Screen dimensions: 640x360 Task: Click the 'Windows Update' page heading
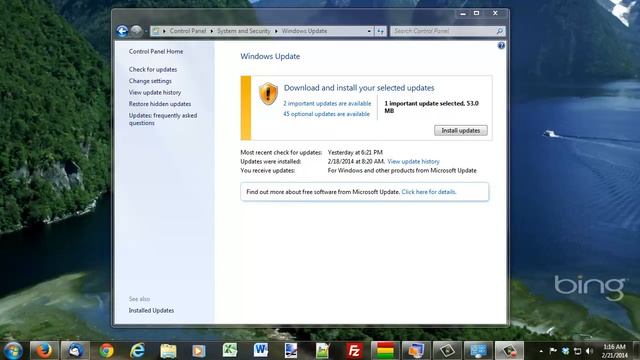click(x=270, y=56)
